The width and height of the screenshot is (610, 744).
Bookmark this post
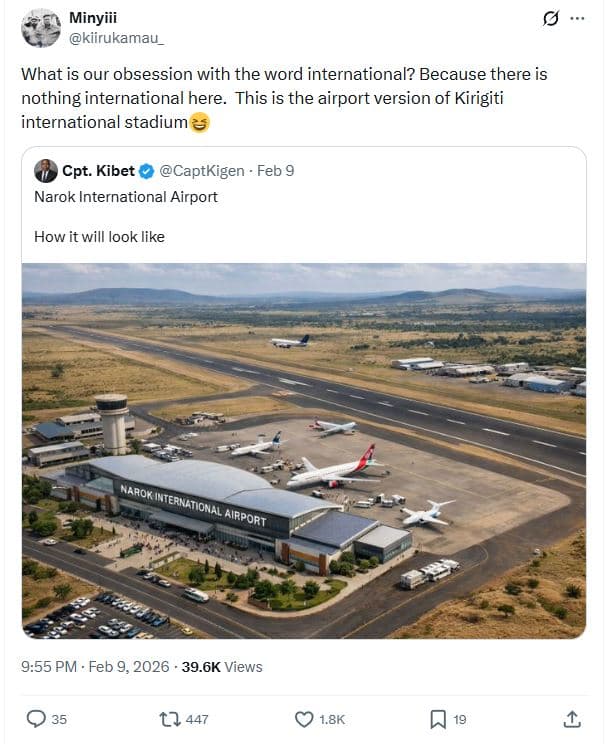(438, 718)
